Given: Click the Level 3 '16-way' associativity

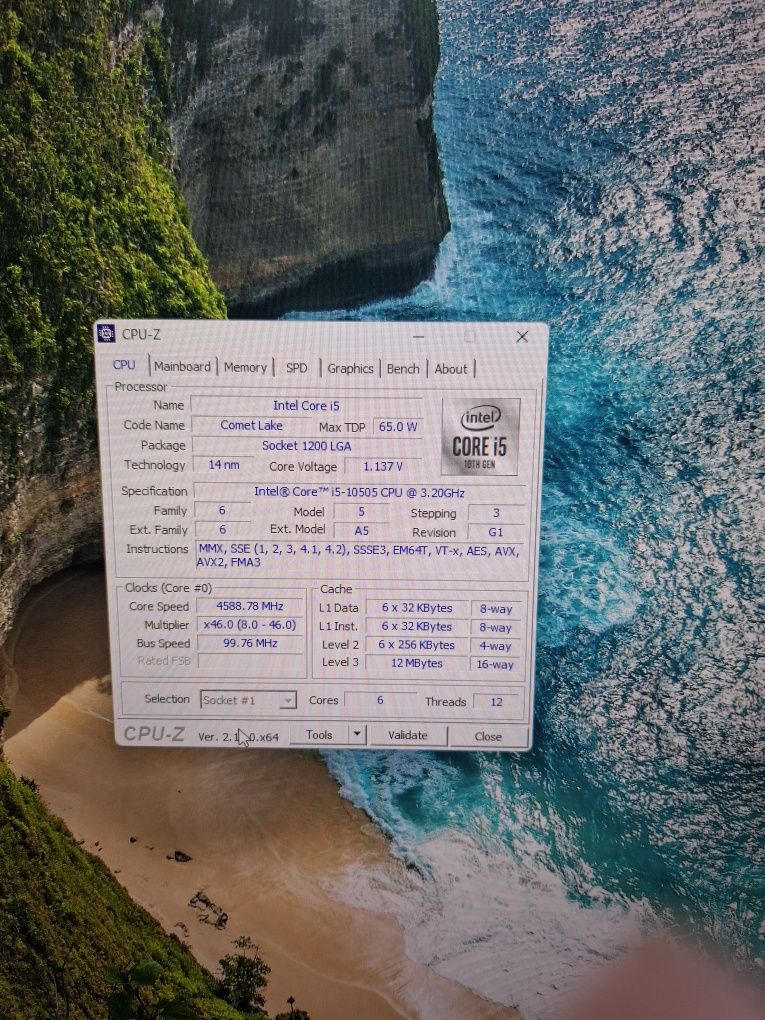Looking at the screenshot, I should click(x=496, y=664).
